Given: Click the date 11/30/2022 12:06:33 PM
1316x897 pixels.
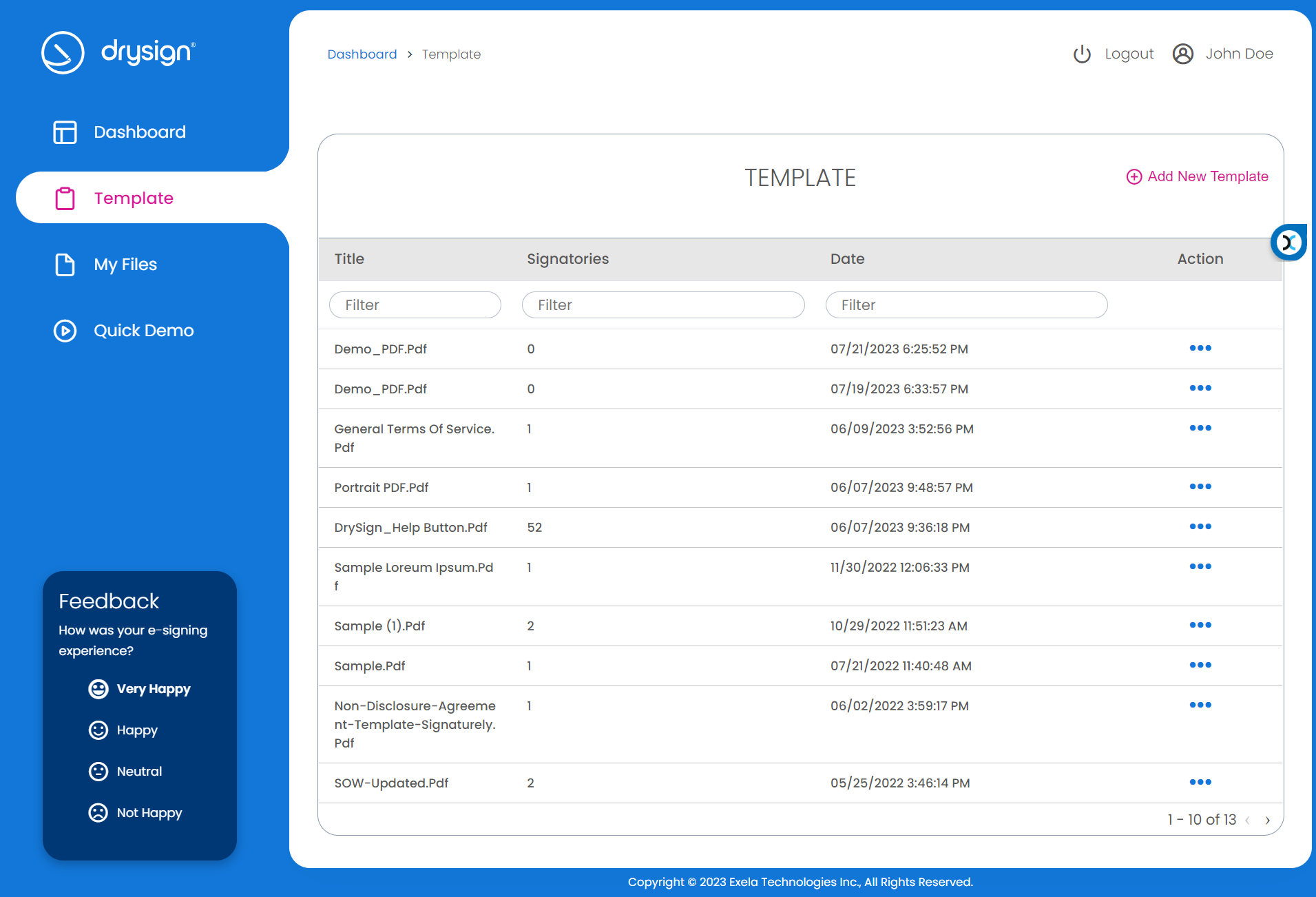Looking at the screenshot, I should coord(900,568).
